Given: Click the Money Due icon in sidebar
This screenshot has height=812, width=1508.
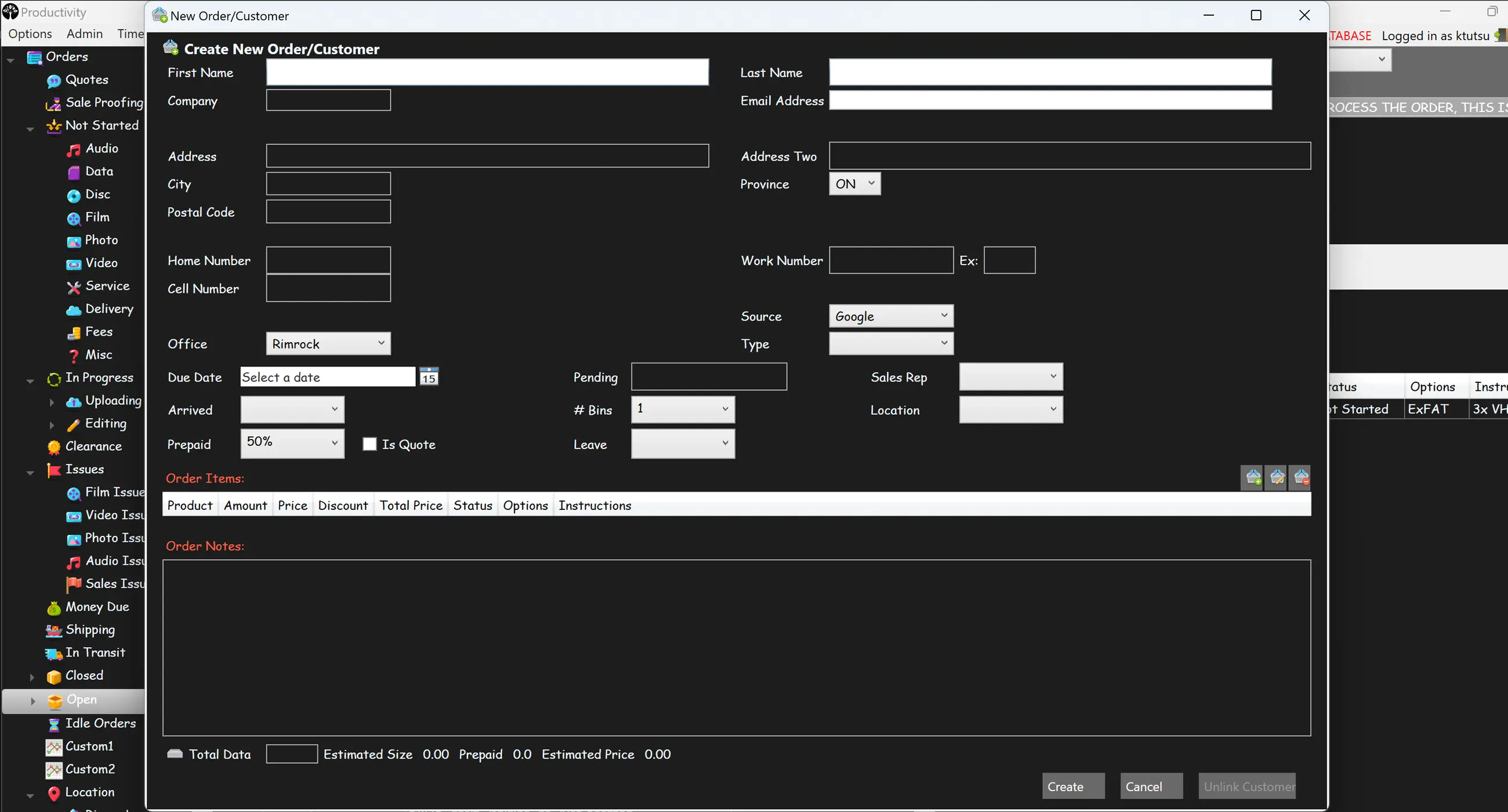Looking at the screenshot, I should [53, 607].
